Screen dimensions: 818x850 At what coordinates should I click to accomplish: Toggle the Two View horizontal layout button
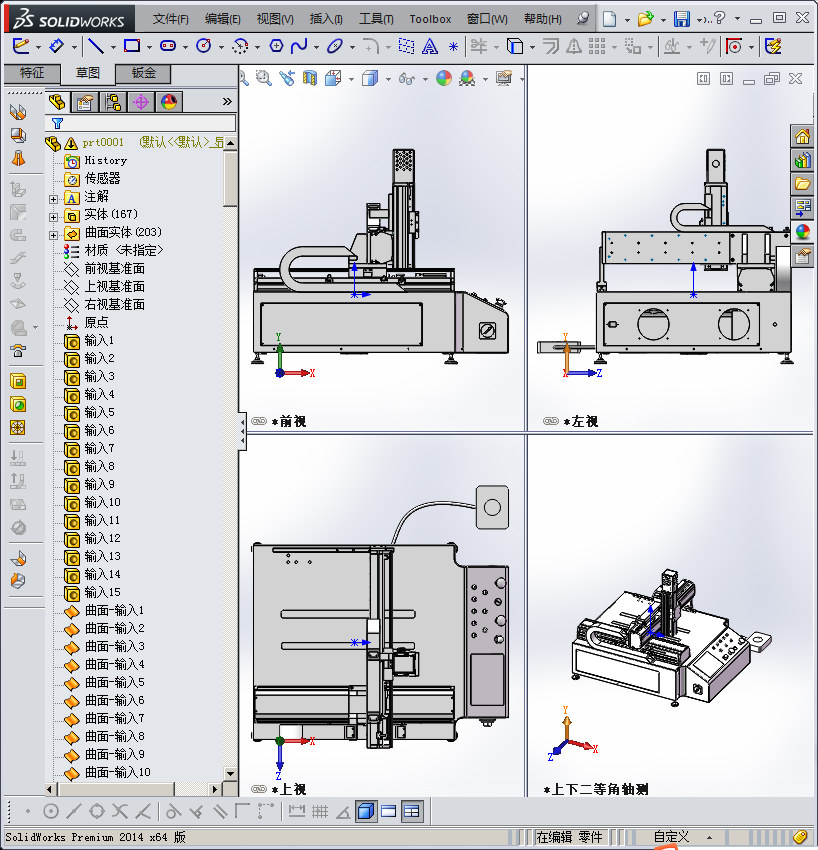(389, 812)
